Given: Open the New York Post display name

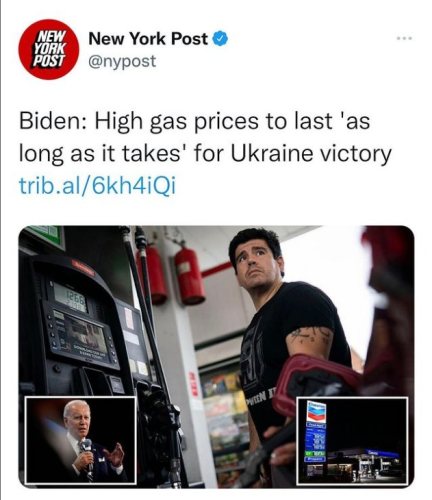Looking at the screenshot, I should coord(148,39).
